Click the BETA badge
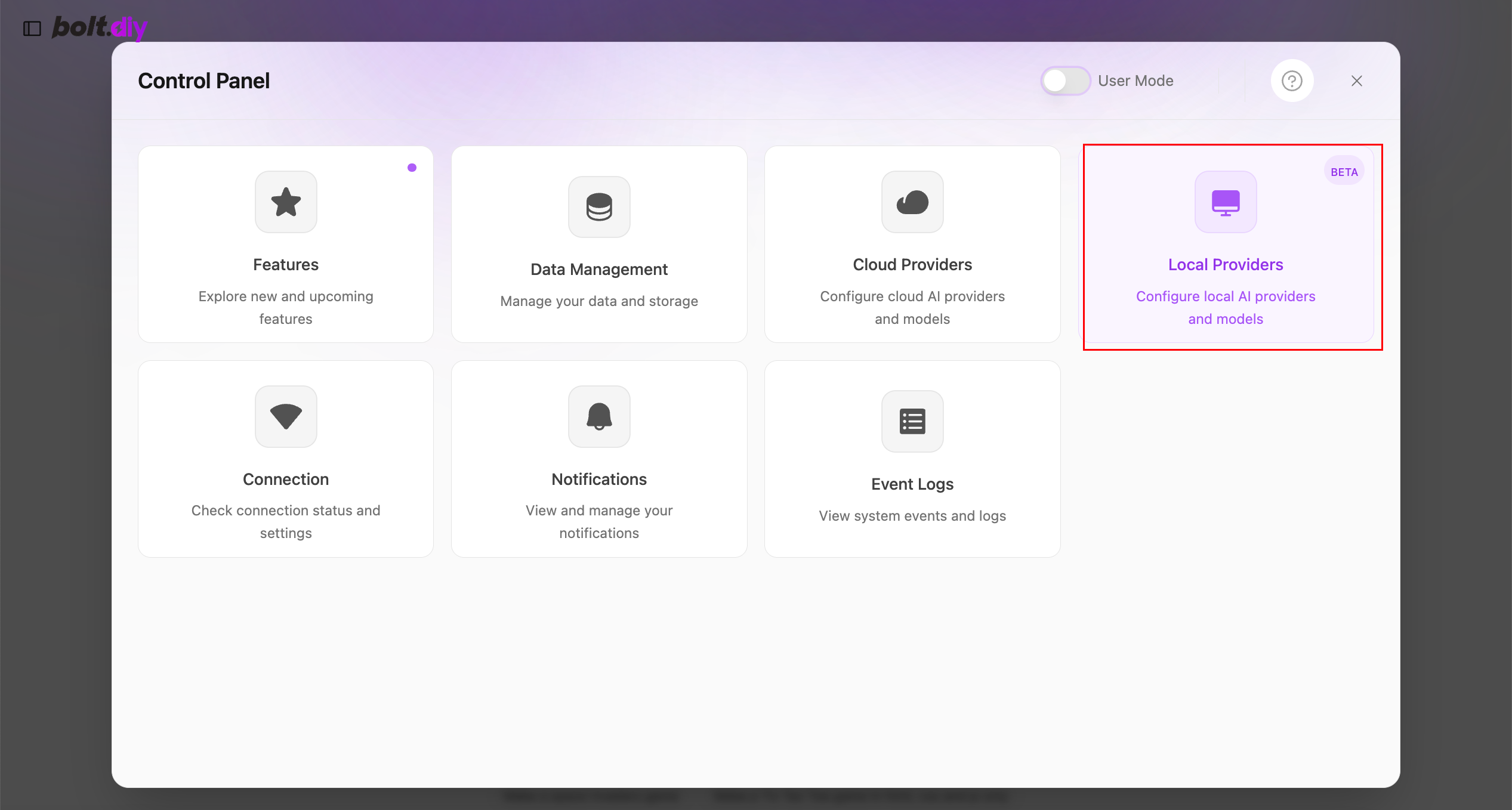Viewport: 1512px width, 810px height. coord(1344,172)
